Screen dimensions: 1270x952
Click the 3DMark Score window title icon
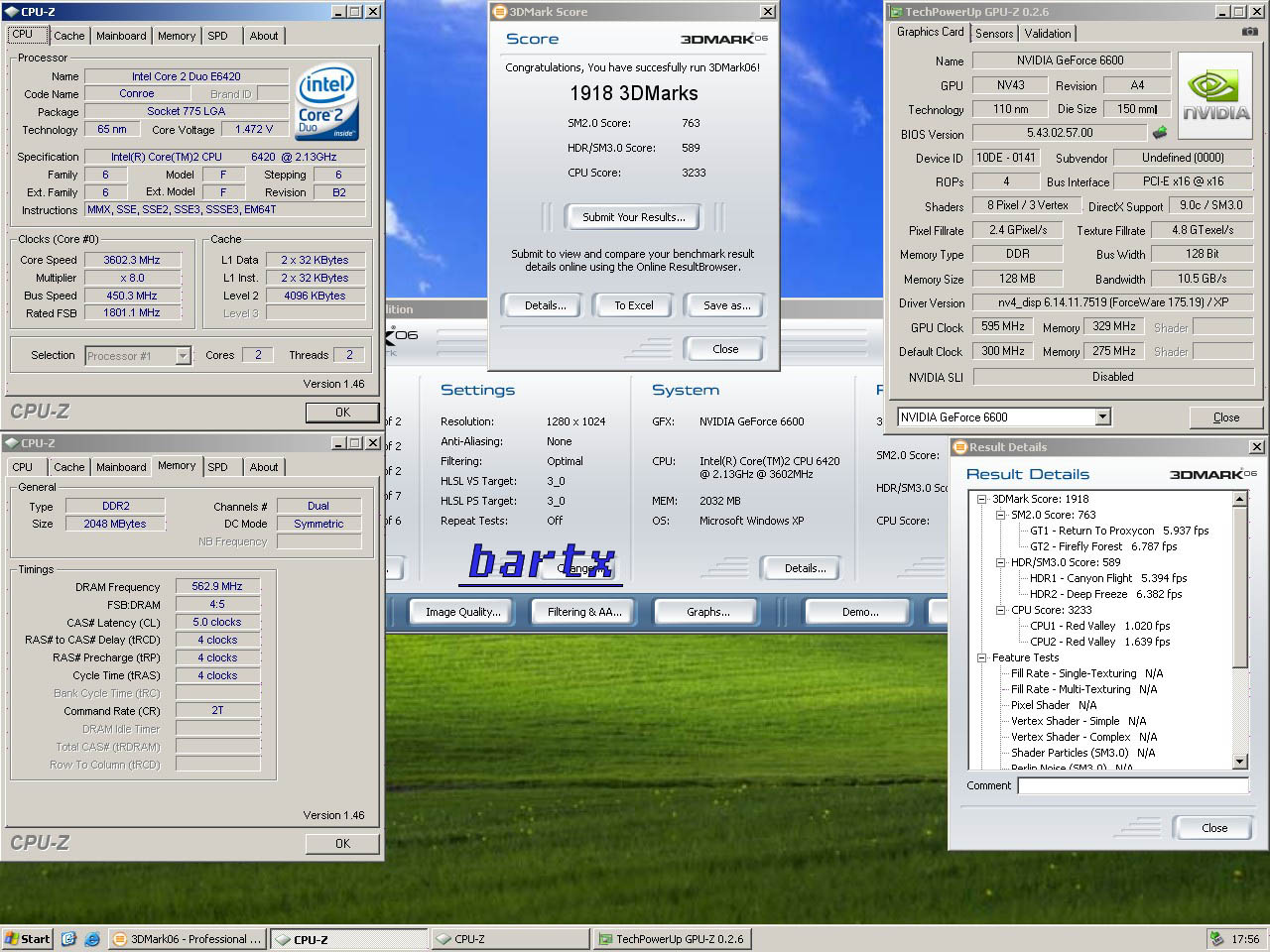500,12
